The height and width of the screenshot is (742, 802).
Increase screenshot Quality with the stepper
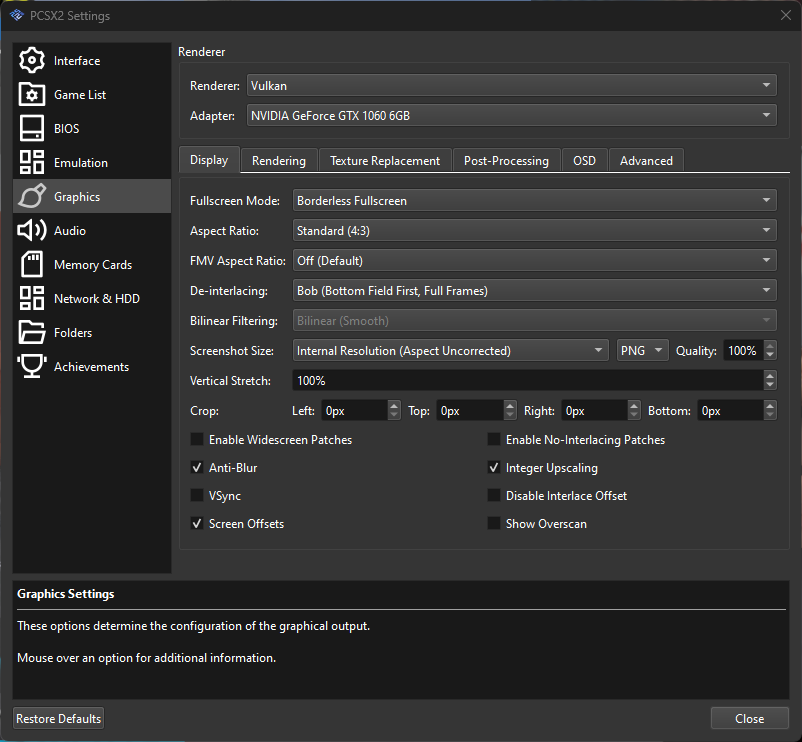[769, 345]
